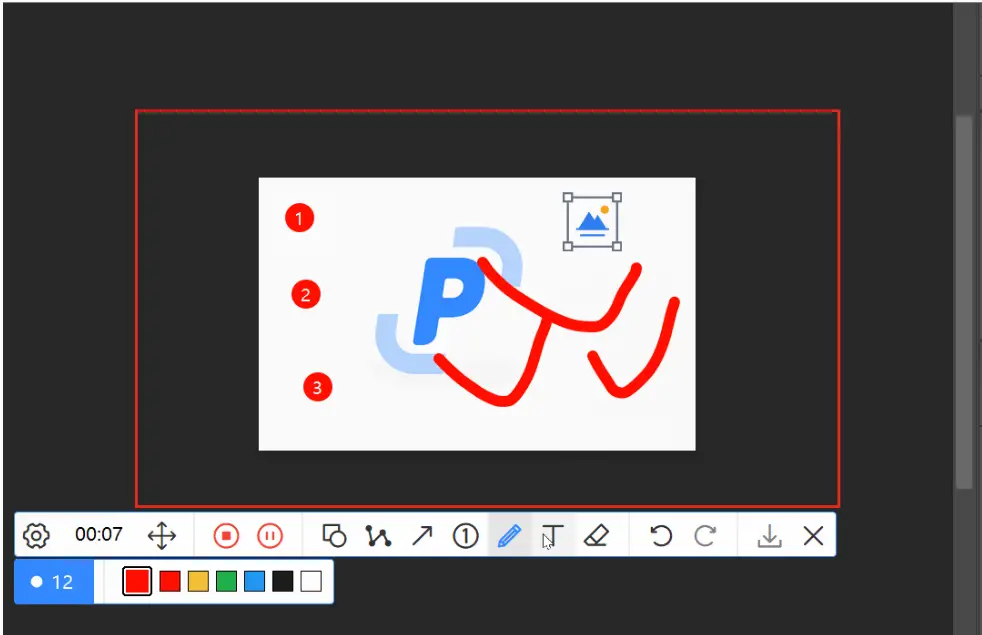Select the shapes tool
Screen dimensions: 982x635
point(334,535)
